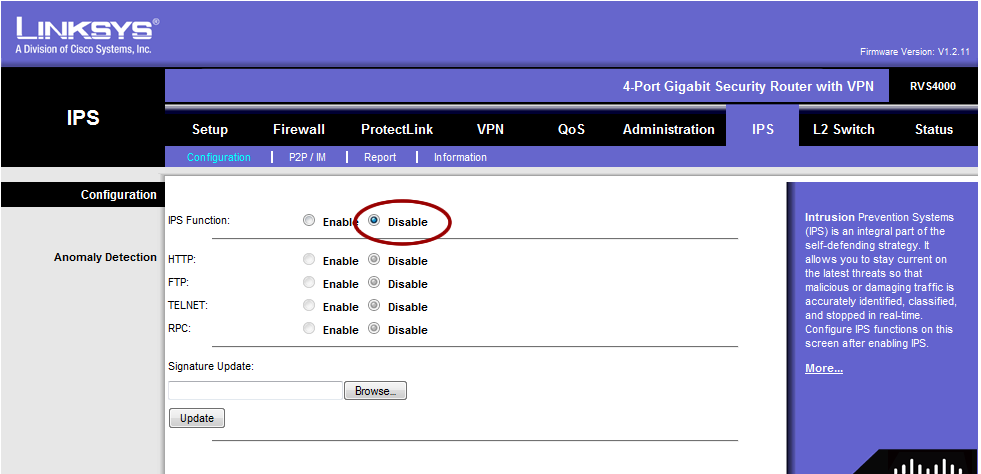Enable RPC anomaly detection
The height and width of the screenshot is (474, 981).
(x=309, y=328)
